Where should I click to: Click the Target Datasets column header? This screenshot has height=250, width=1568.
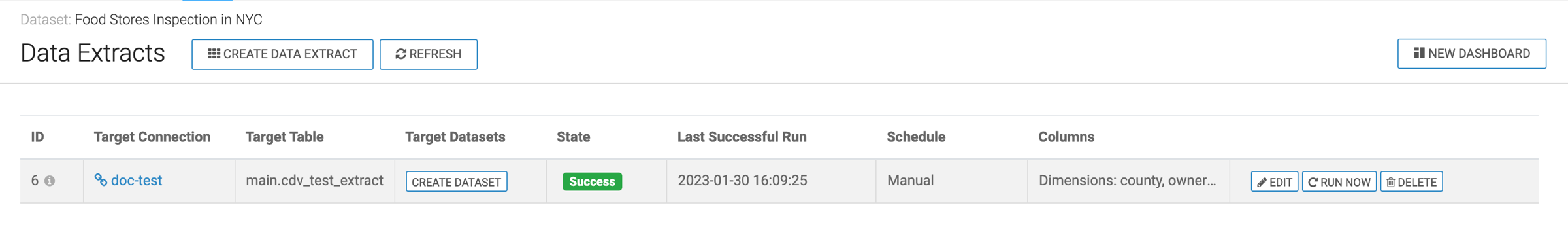455,137
